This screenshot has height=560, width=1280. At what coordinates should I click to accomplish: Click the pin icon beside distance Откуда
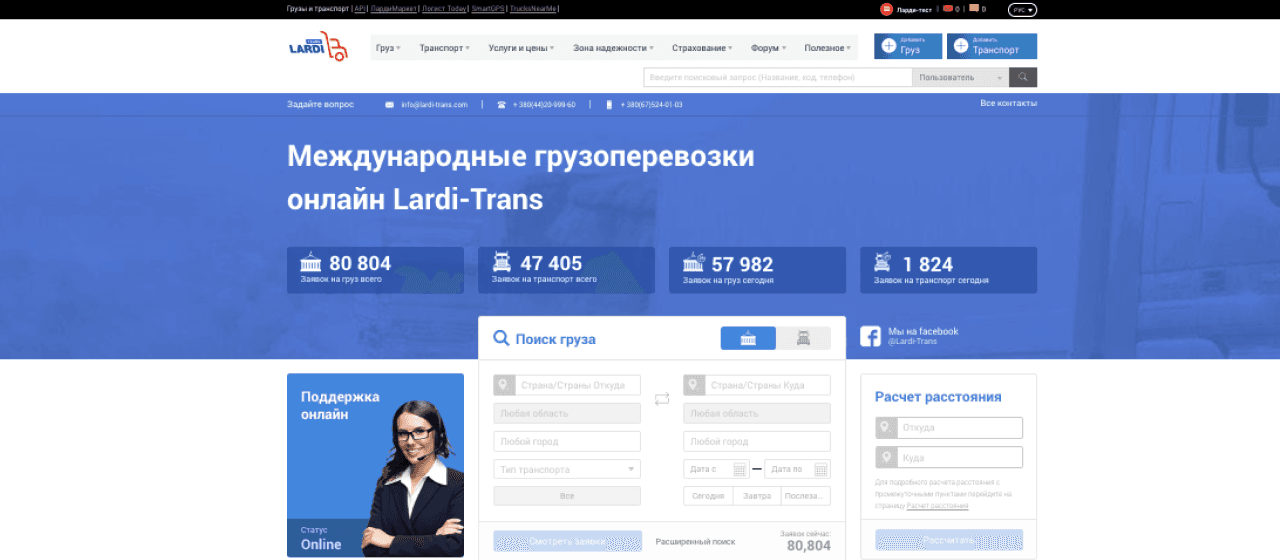point(885,428)
